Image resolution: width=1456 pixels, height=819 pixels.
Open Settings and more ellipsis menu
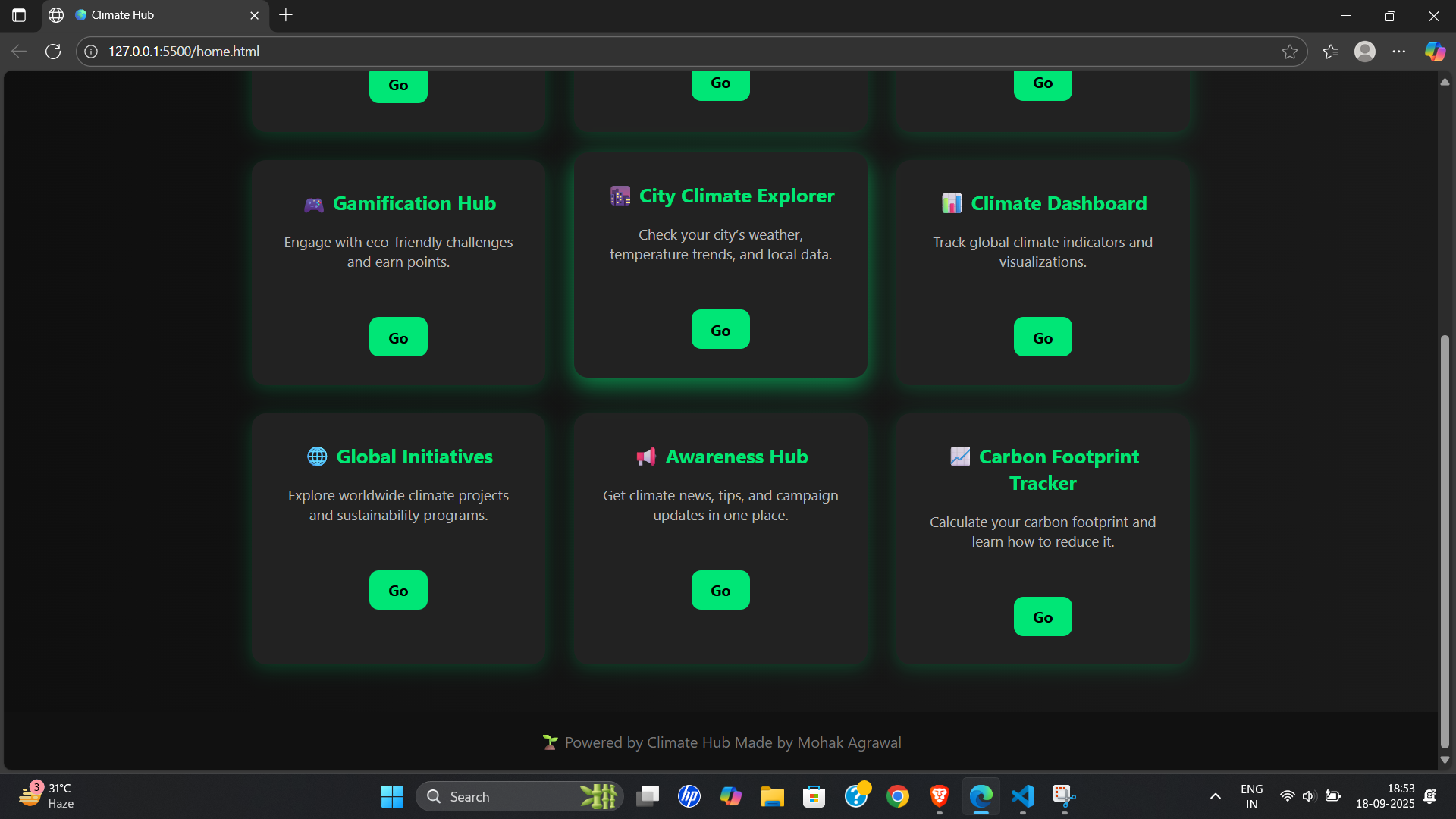tap(1399, 52)
